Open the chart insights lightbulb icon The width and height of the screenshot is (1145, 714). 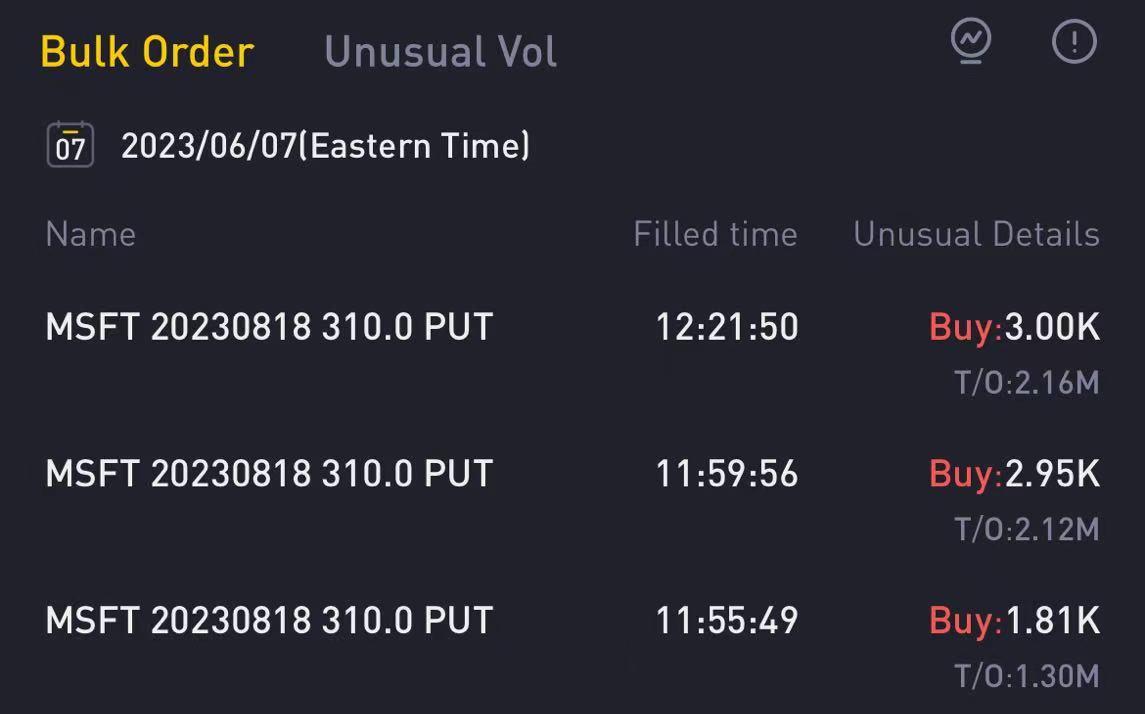point(970,41)
